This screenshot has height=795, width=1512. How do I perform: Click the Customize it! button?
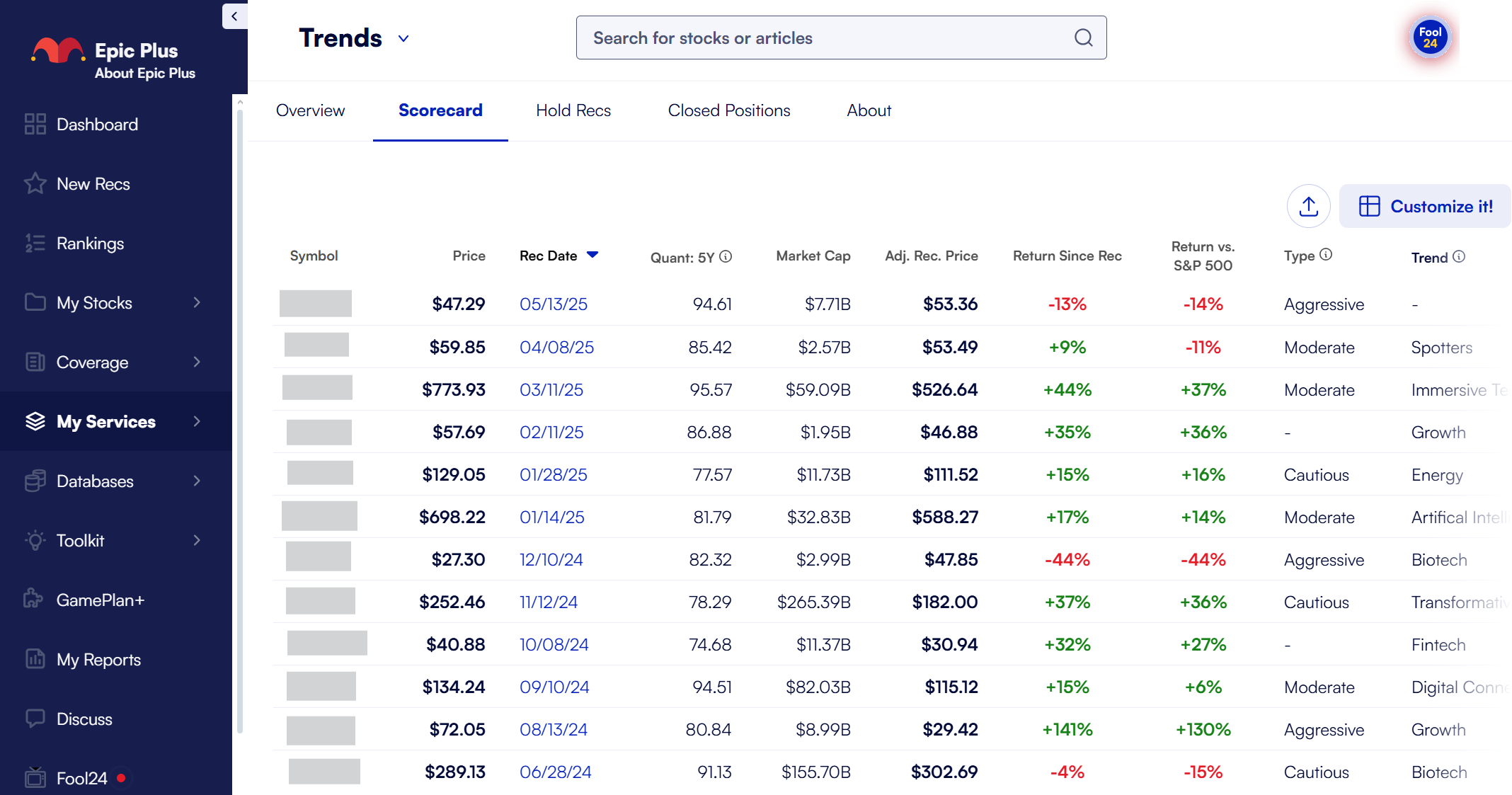pos(1425,206)
